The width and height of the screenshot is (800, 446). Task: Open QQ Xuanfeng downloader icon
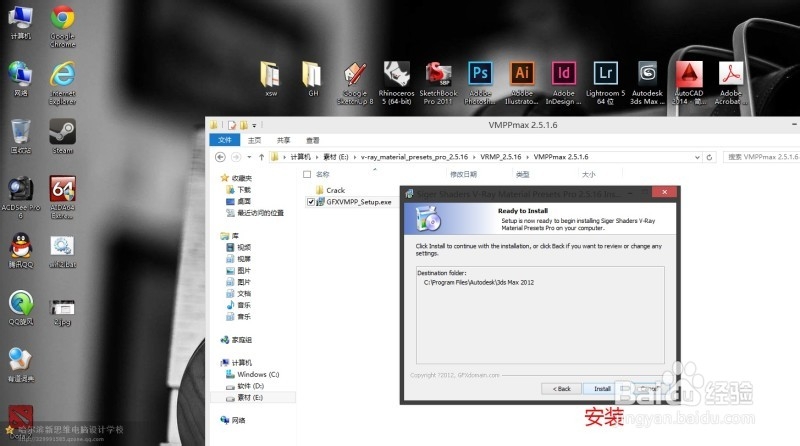[20, 308]
